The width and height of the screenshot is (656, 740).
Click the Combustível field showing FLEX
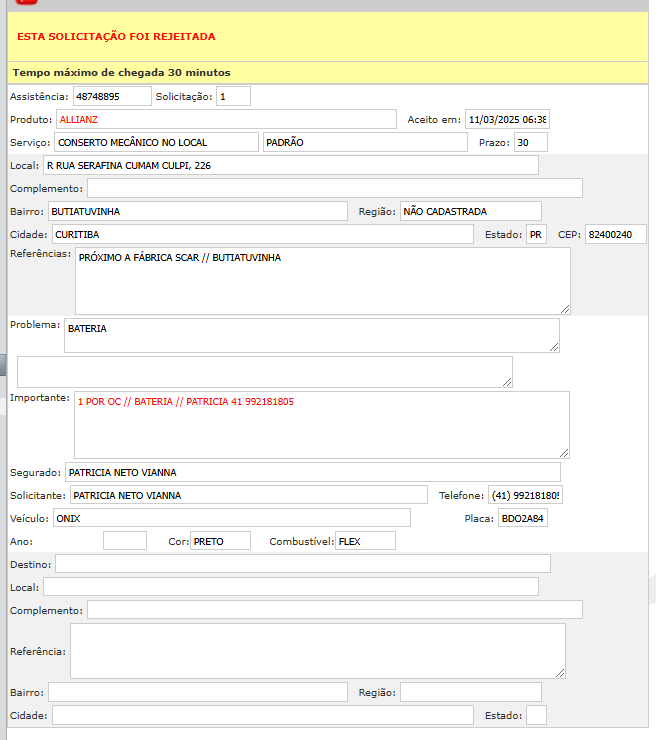[365, 541]
